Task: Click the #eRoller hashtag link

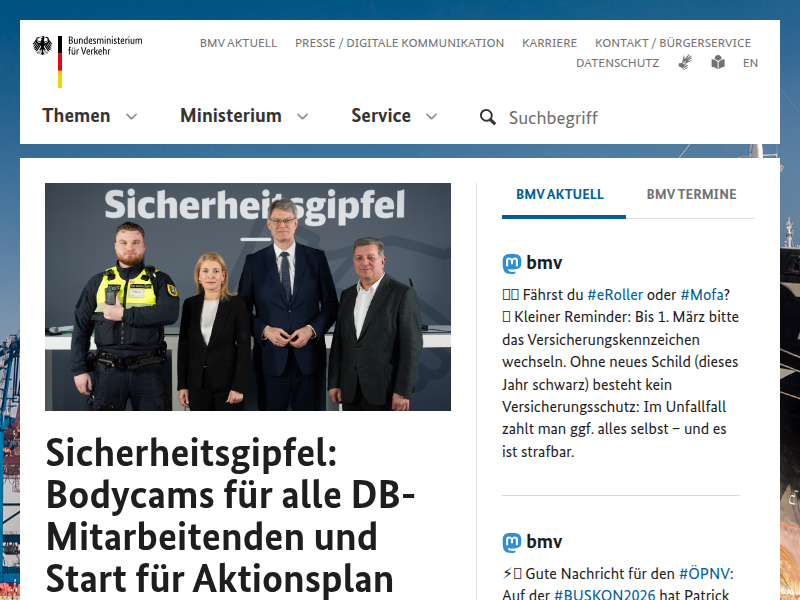Action: (x=615, y=294)
